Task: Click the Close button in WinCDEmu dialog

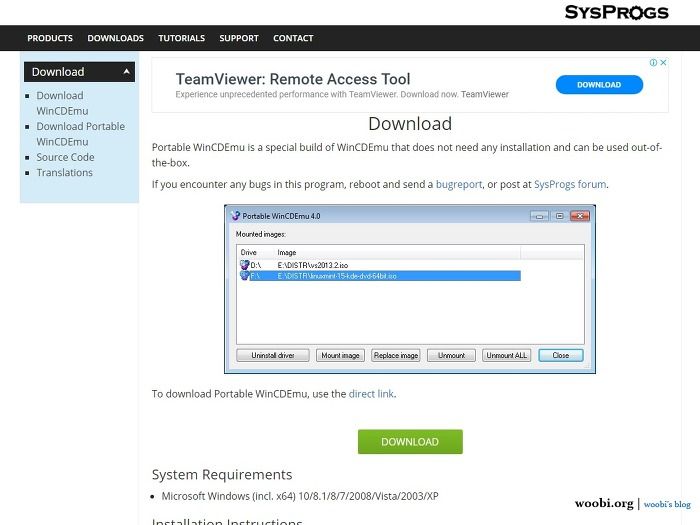Action: pyautogui.click(x=561, y=355)
